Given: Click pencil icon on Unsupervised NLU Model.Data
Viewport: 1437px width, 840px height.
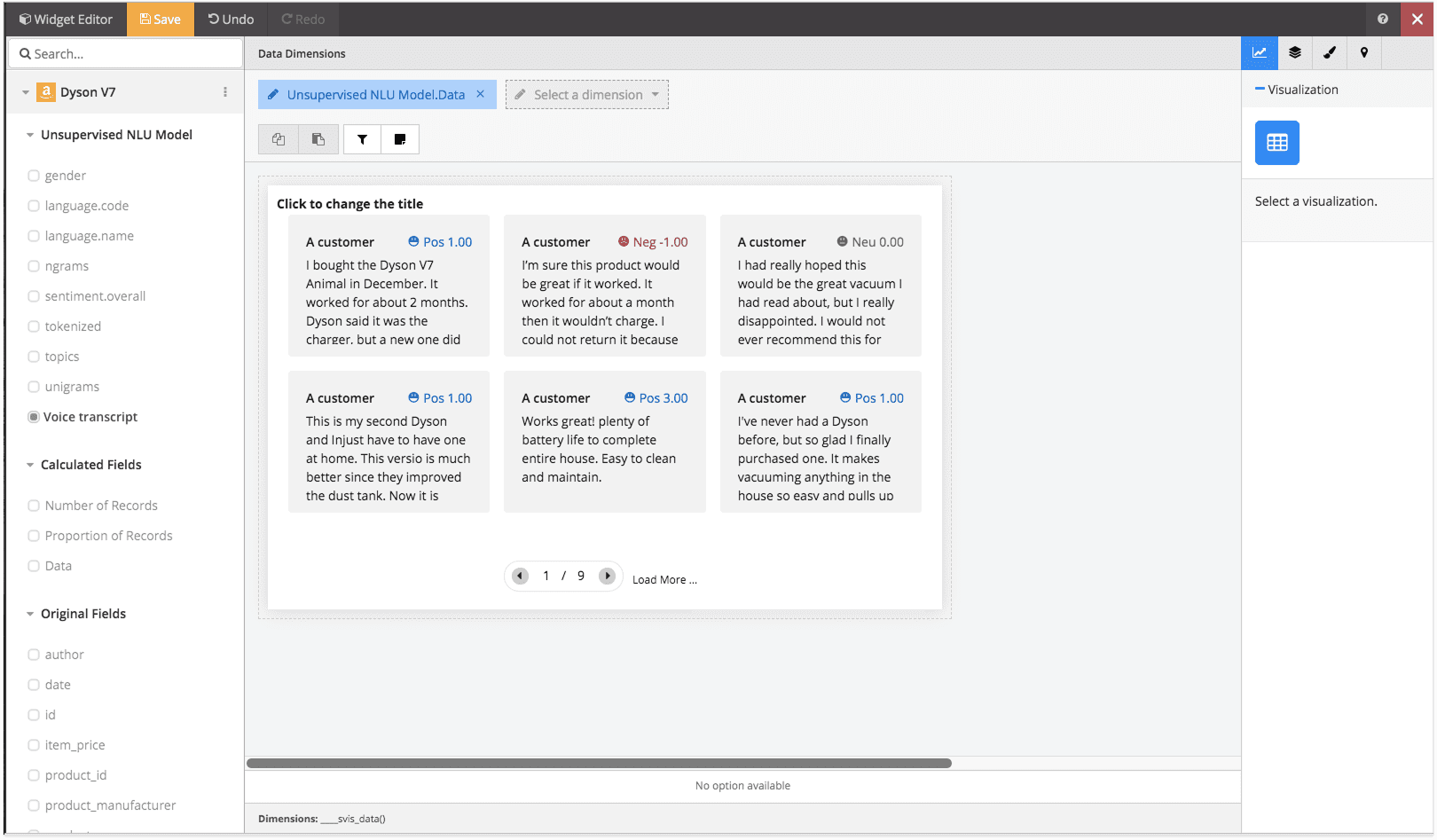Looking at the screenshot, I should [x=273, y=95].
